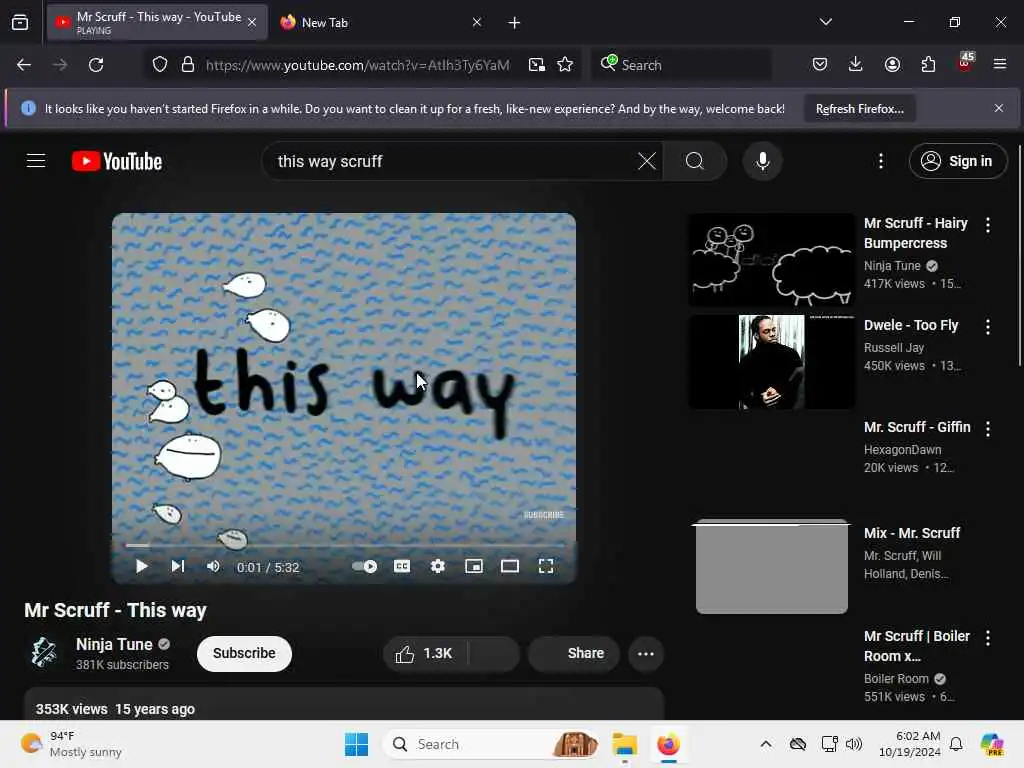Open options for Boiler Room video
This screenshot has width=1024, height=768.
pos(987,638)
